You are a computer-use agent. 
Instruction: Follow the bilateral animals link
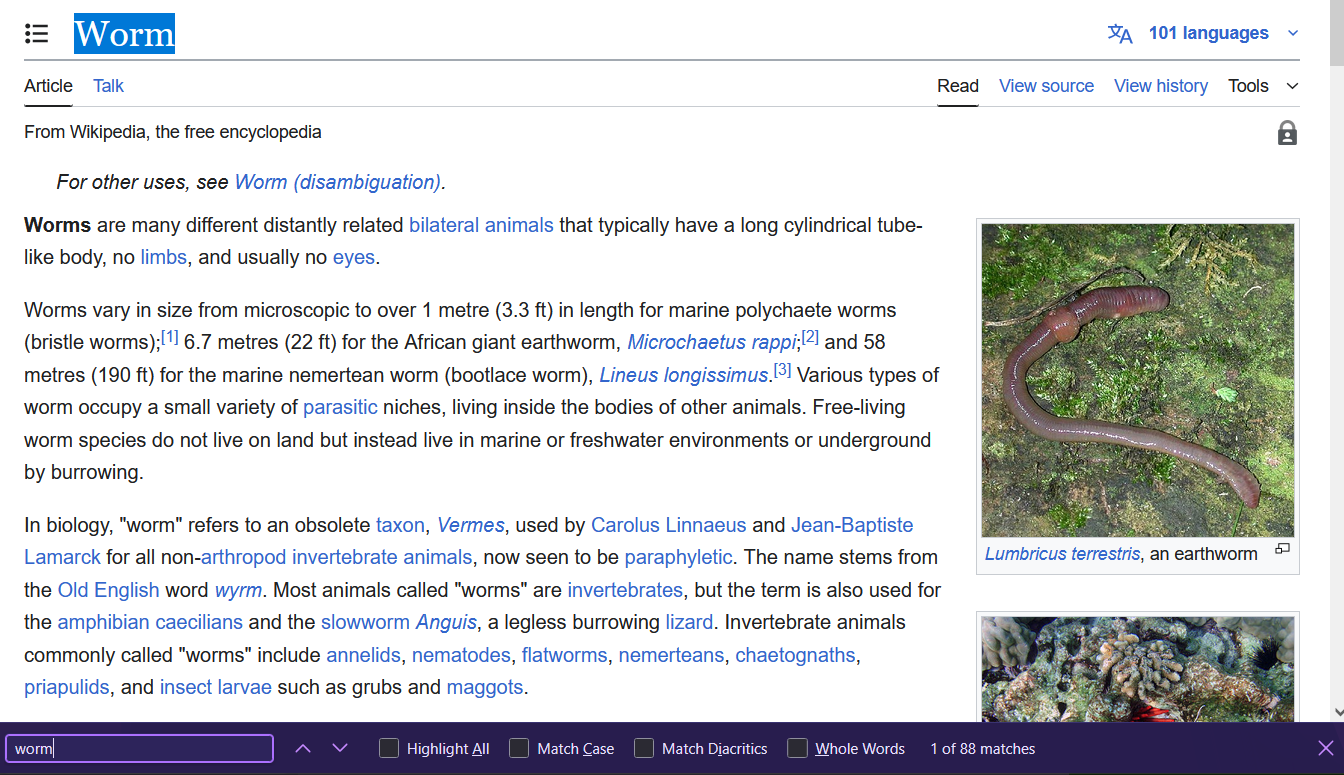481,225
